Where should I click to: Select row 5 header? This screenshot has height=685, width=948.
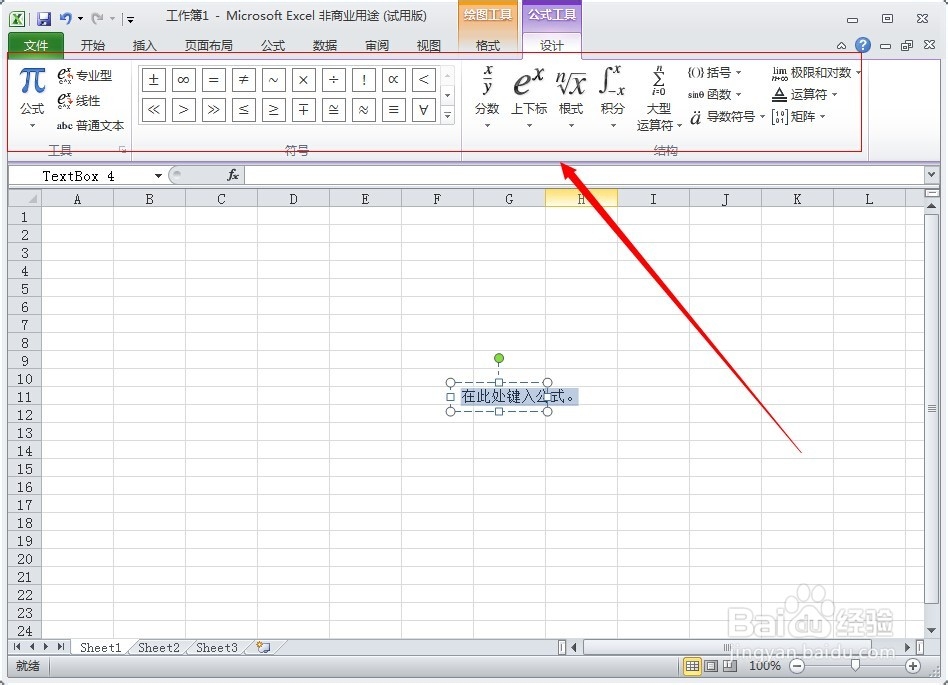pyautogui.click(x=24, y=288)
